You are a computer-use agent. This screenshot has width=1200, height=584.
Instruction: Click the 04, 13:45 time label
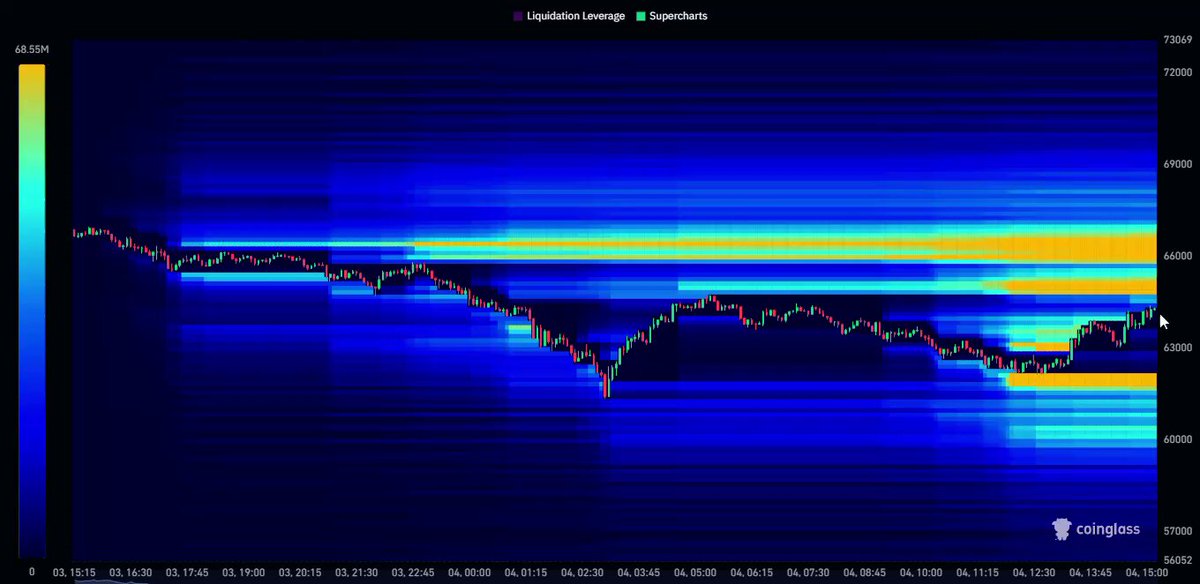(x=1090, y=573)
